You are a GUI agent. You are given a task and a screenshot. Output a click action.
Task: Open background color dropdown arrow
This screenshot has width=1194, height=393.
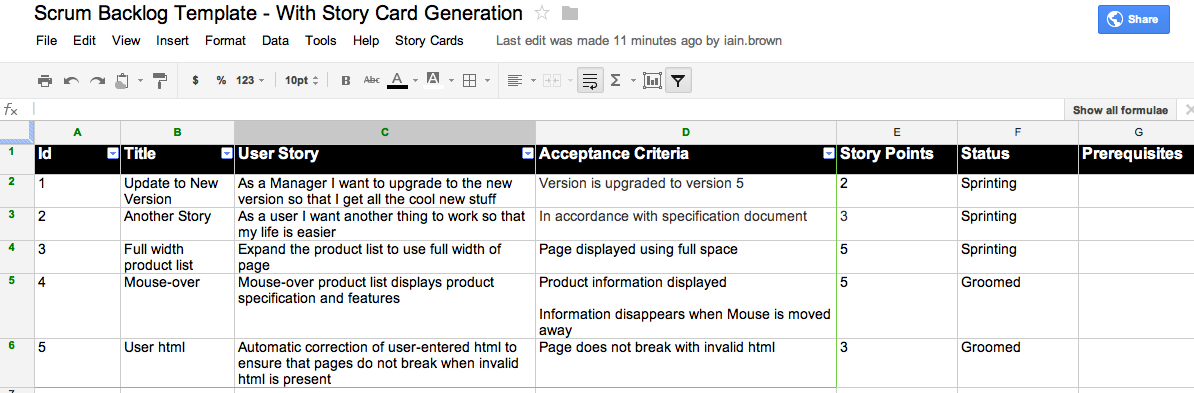point(452,80)
